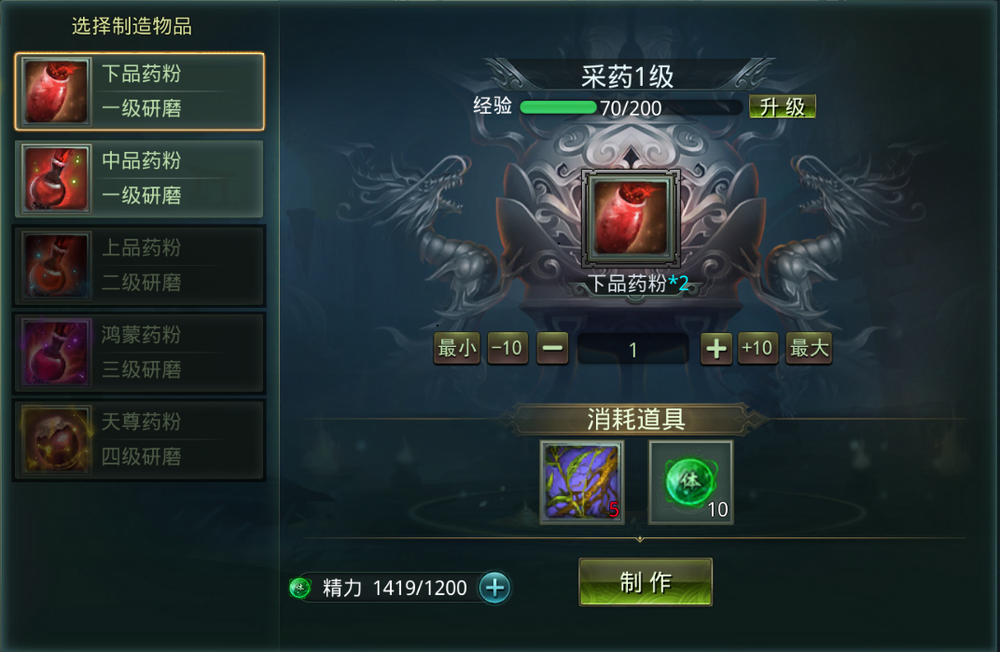This screenshot has width=1000, height=652.
Task: Select the 下品药粉 recipe entry
Action: point(140,91)
